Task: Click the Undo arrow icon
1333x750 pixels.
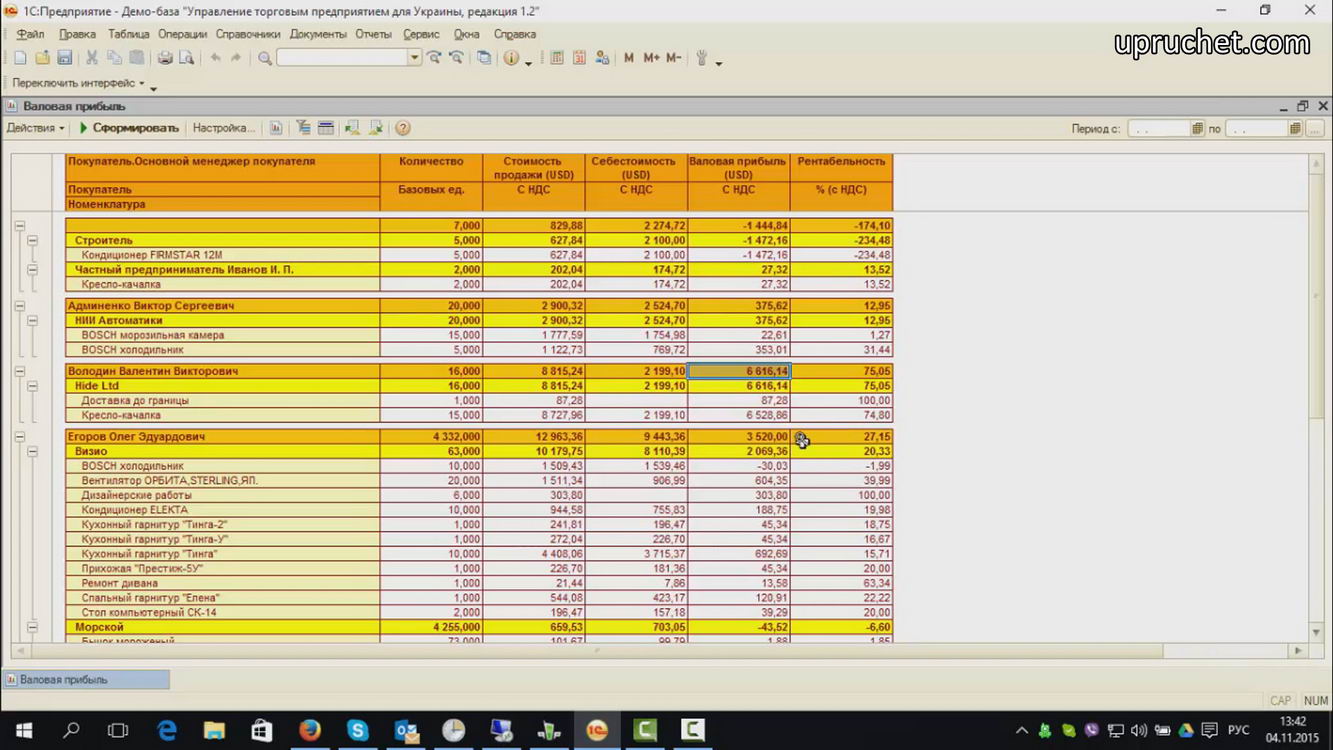Action: click(215, 58)
